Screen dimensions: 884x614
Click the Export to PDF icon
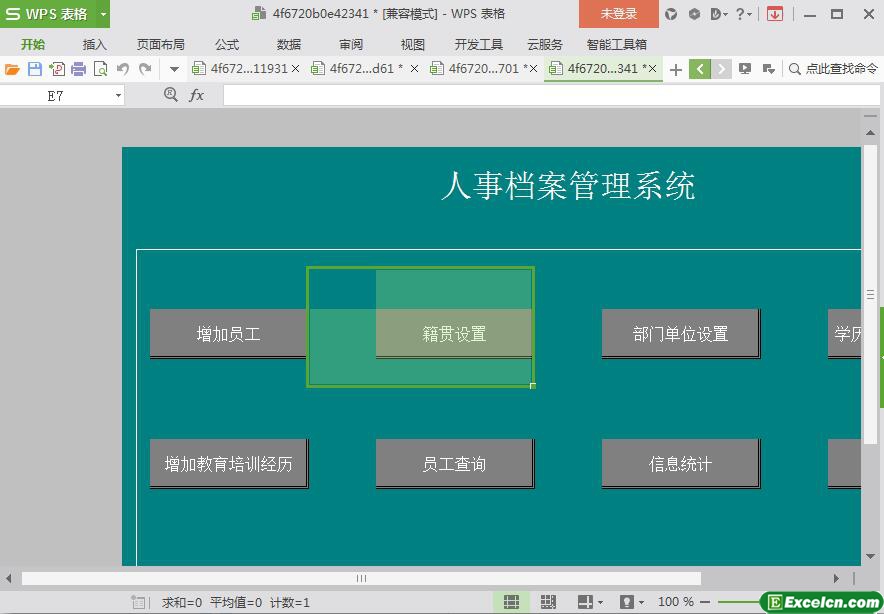coord(57,69)
